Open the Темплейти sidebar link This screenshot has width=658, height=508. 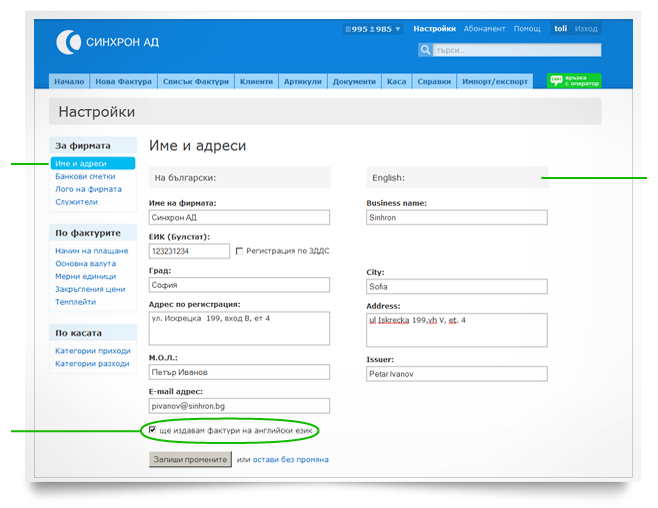click(76, 302)
